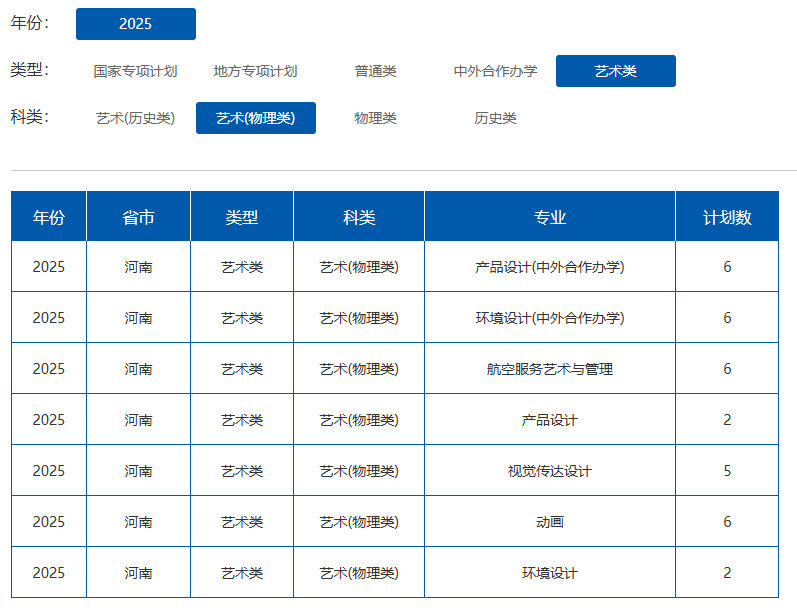
Task: Click 河南 in the 动画 row
Action: point(138,522)
